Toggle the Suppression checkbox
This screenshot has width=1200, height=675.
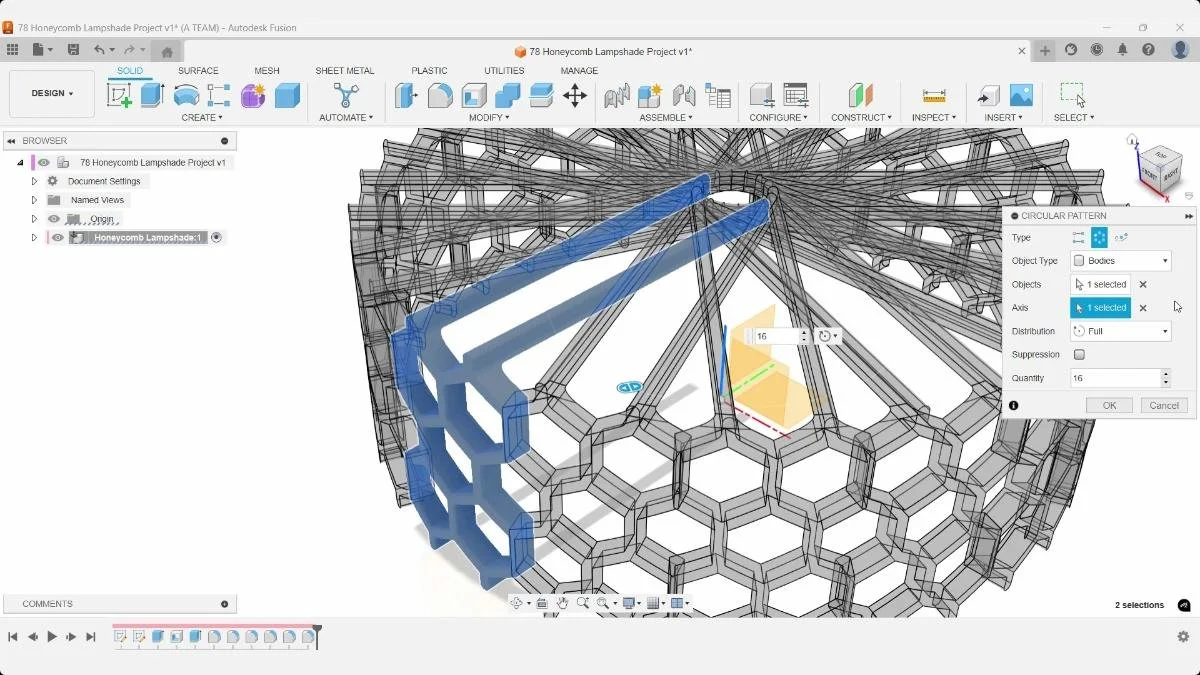coord(1079,354)
